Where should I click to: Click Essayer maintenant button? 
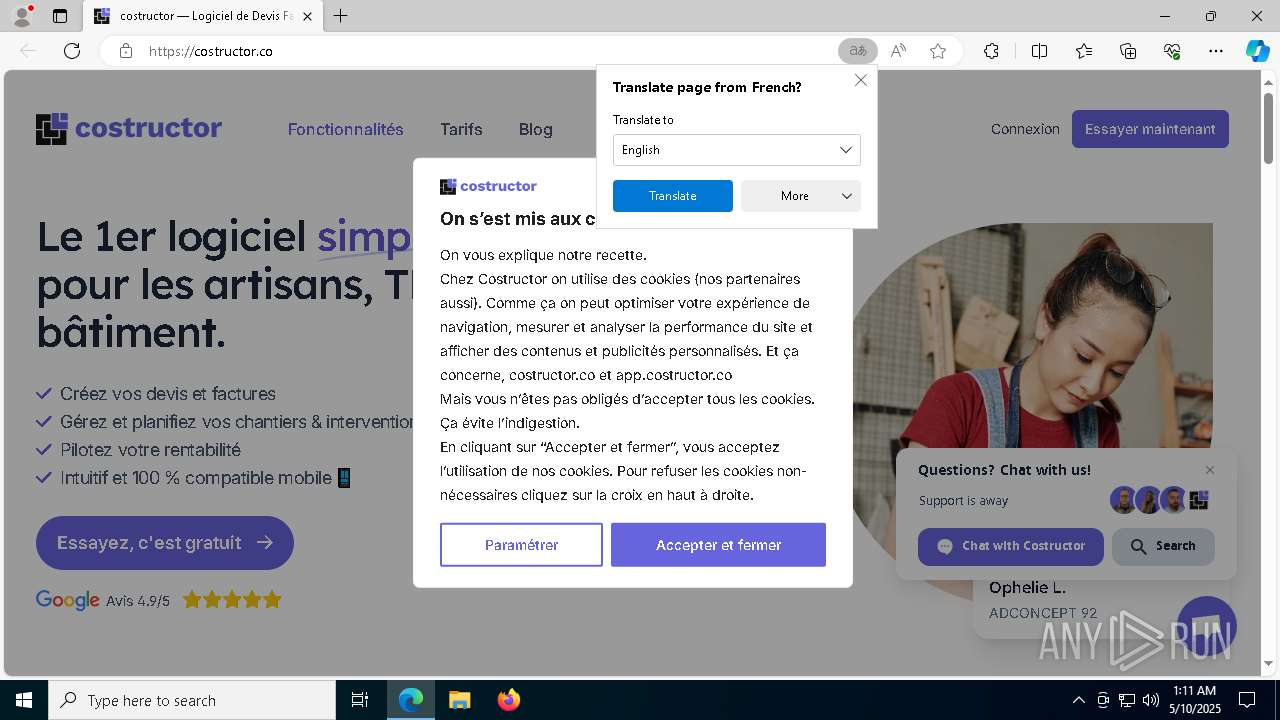tap(1150, 129)
